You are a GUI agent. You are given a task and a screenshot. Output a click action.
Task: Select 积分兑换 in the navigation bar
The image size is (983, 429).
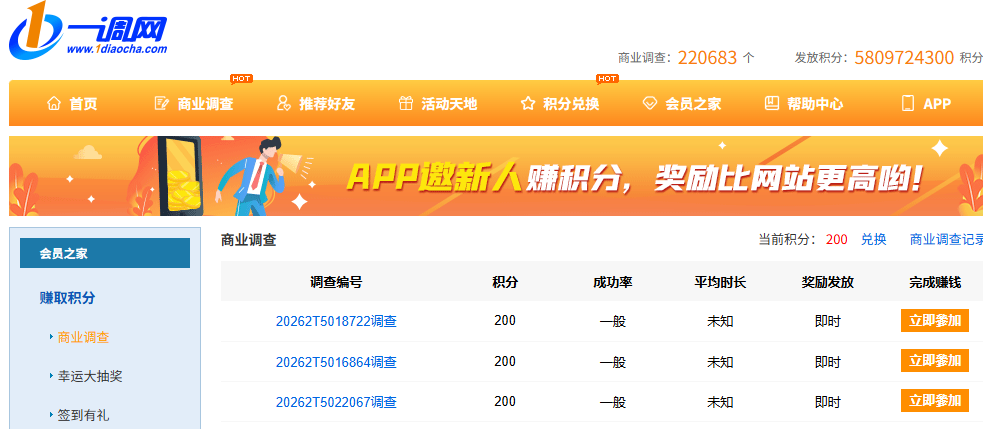tap(571, 104)
